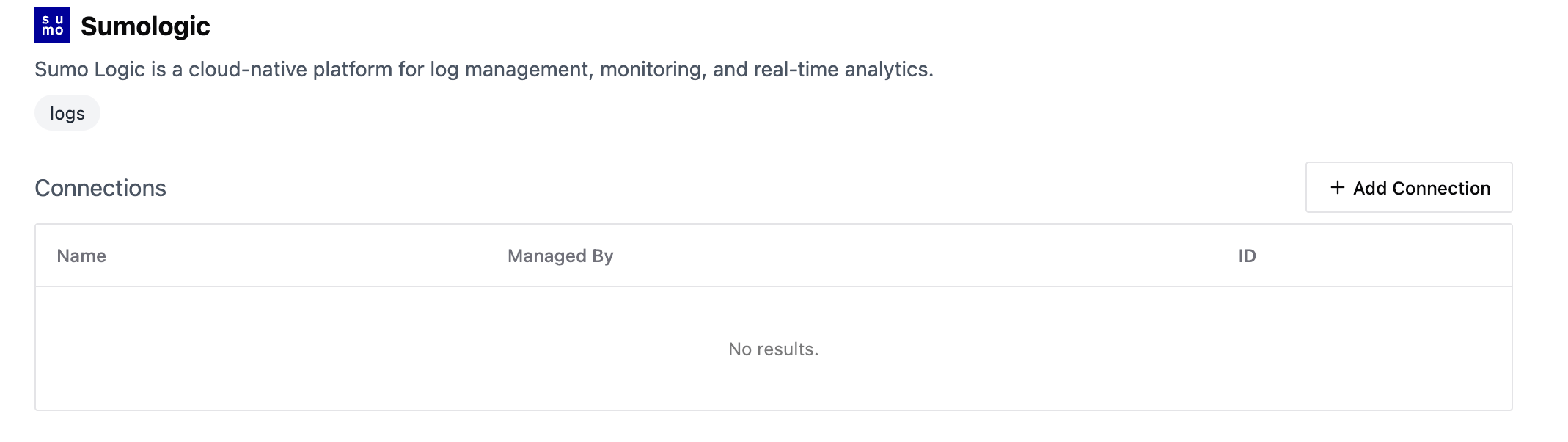
Task: Click empty header space between Managed By and ID
Action: pos(924,256)
